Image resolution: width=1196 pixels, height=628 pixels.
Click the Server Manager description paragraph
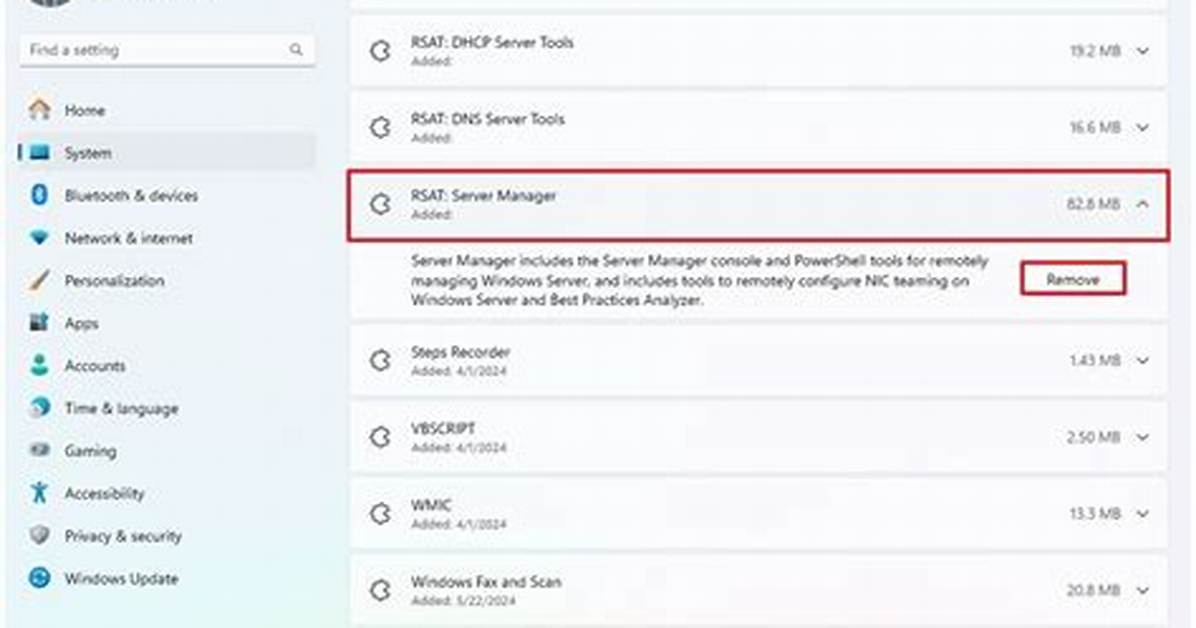[699, 280]
